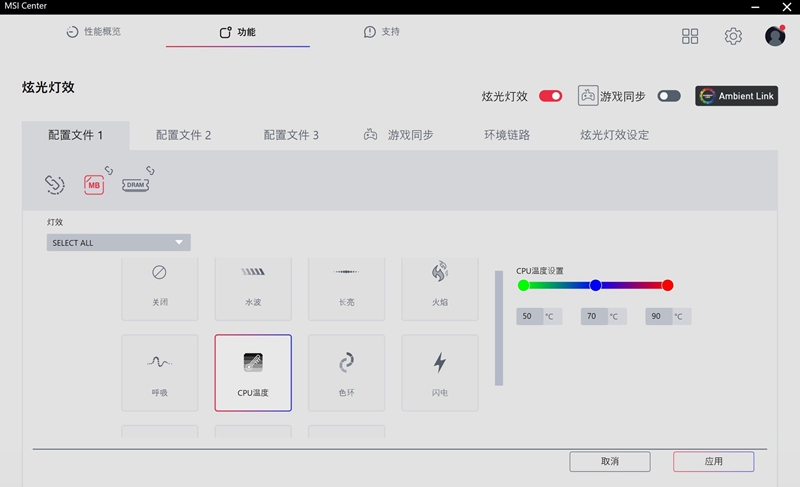Turn off lighting with 关闭 effect tile
Viewport: 800px width, 487px height.
(x=159, y=284)
